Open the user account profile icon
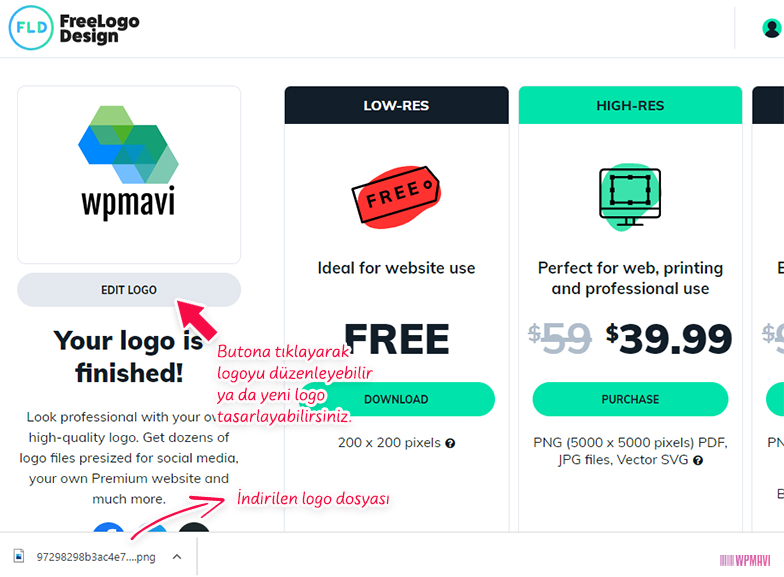784x577 pixels. [x=772, y=28]
